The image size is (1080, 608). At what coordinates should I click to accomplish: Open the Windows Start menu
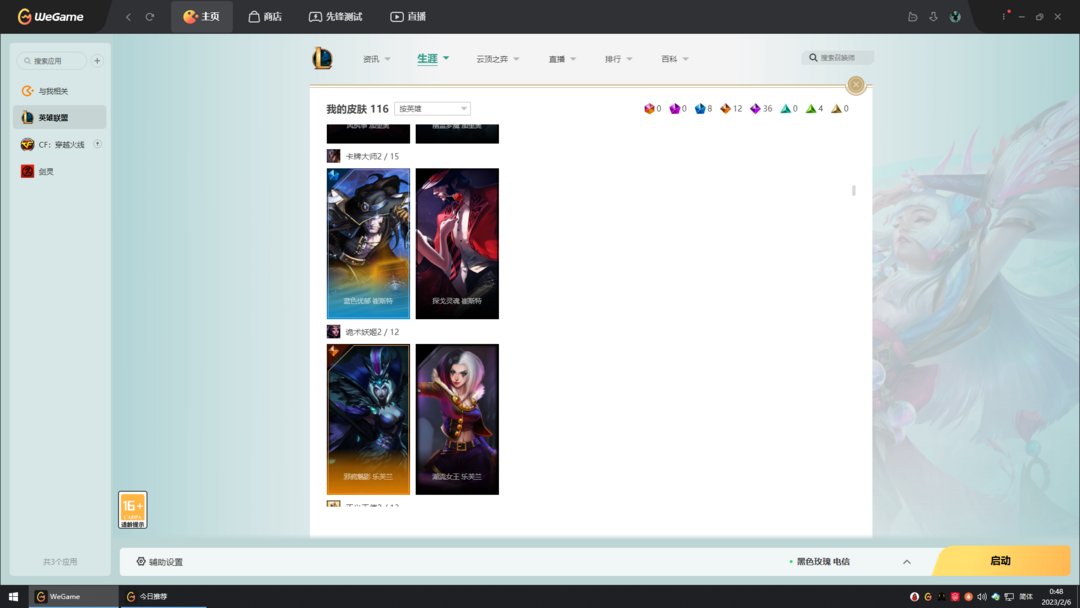tap(13, 597)
